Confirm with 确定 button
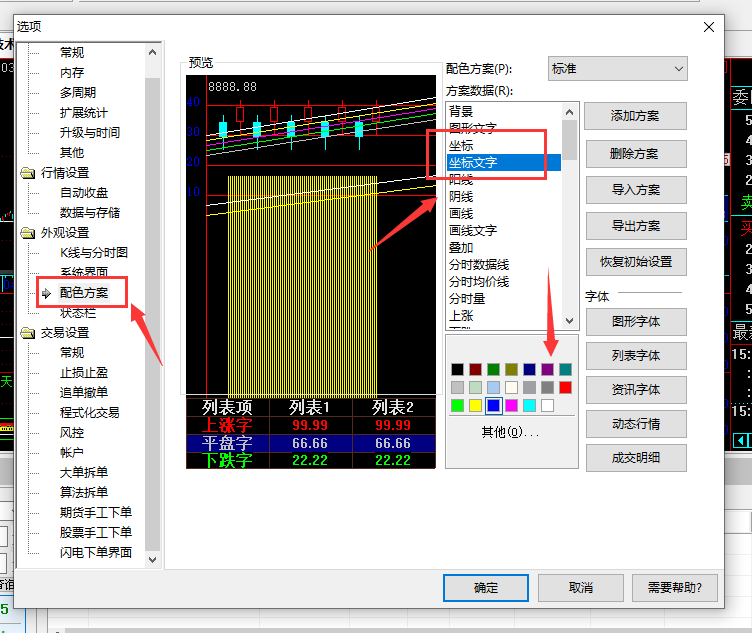 (486, 588)
